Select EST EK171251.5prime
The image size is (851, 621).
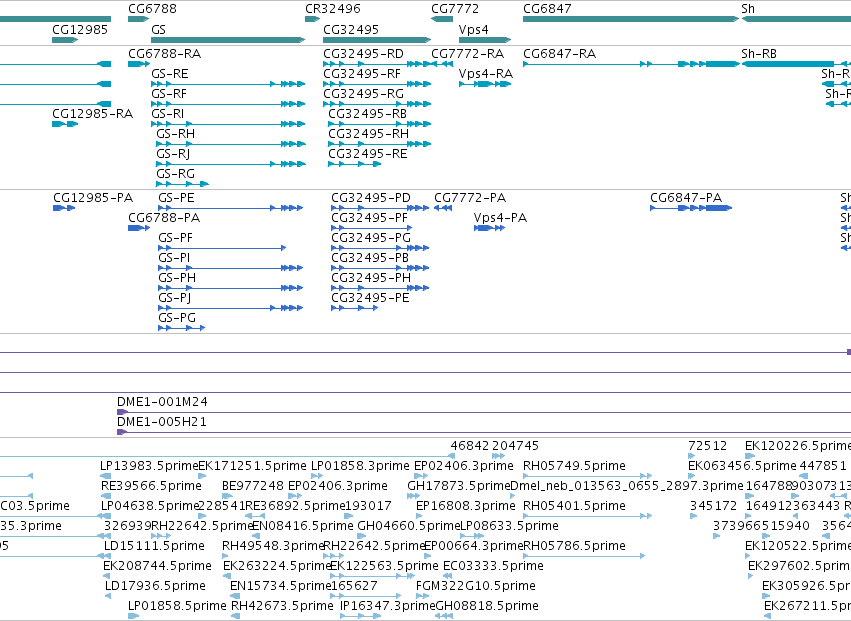click(x=252, y=466)
